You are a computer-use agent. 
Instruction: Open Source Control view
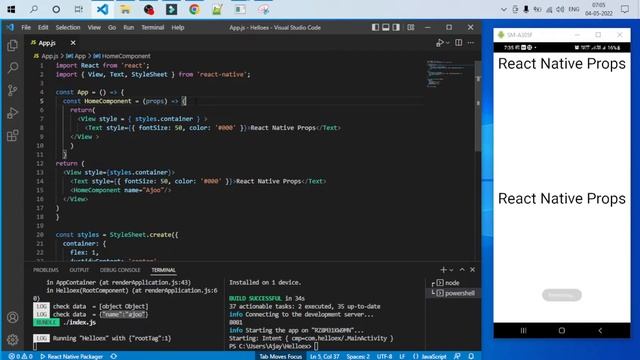13,90
